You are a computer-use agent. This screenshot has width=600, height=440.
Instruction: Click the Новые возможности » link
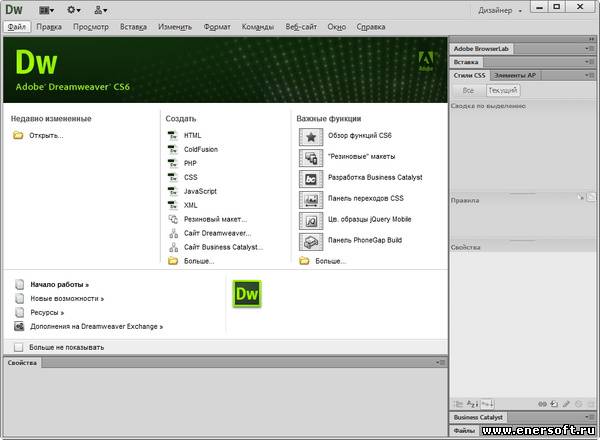(67, 298)
